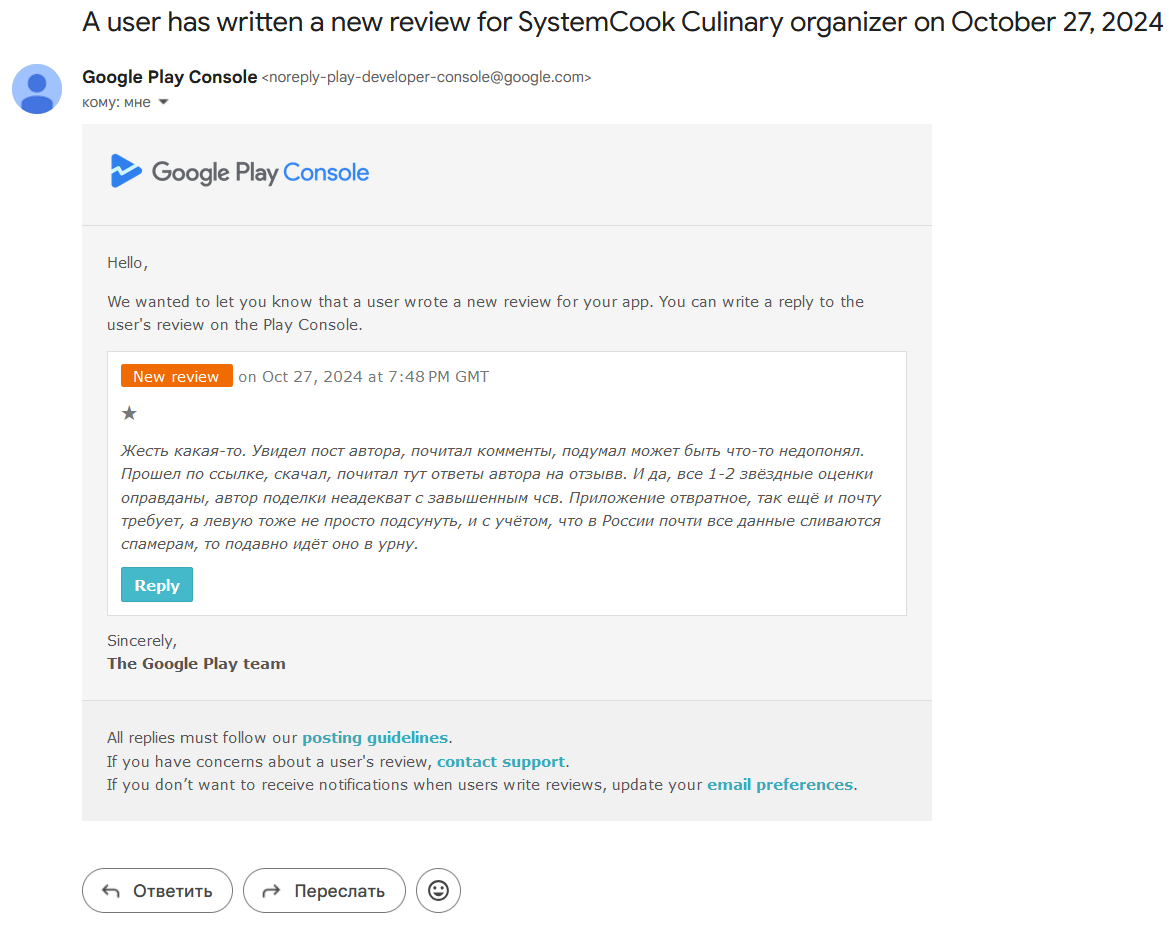Image resolution: width=1170 pixels, height=945 pixels.
Task: Click the sender name Google Play Console
Action: click(169, 77)
